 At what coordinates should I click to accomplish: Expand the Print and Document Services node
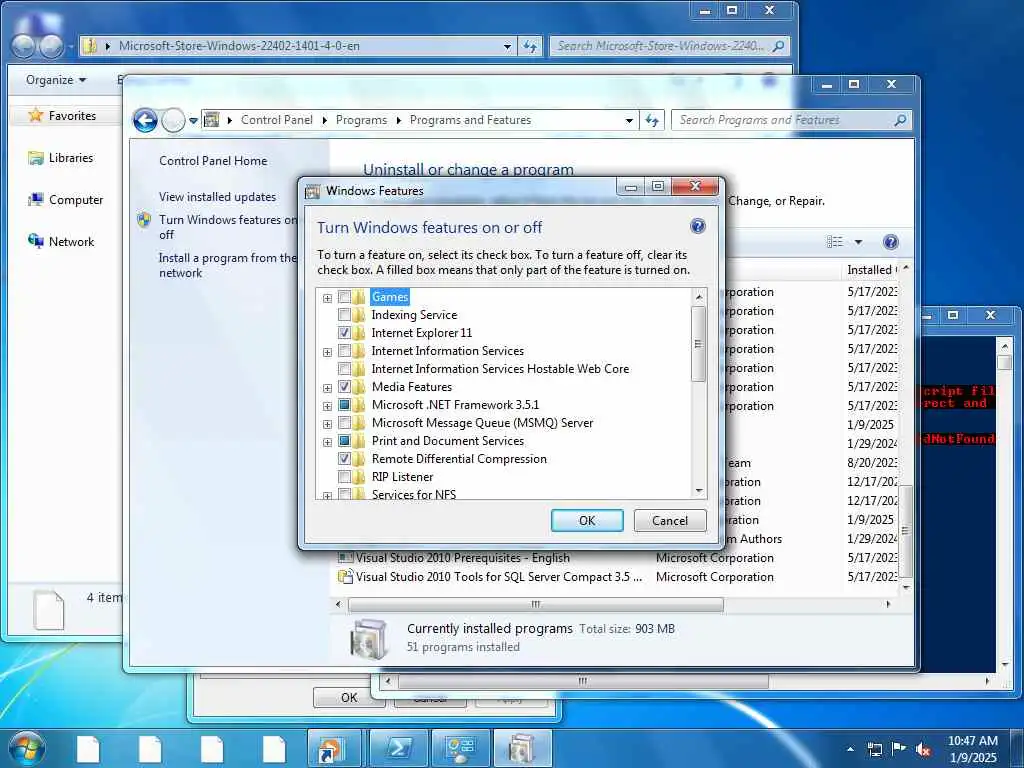tap(327, 441)
